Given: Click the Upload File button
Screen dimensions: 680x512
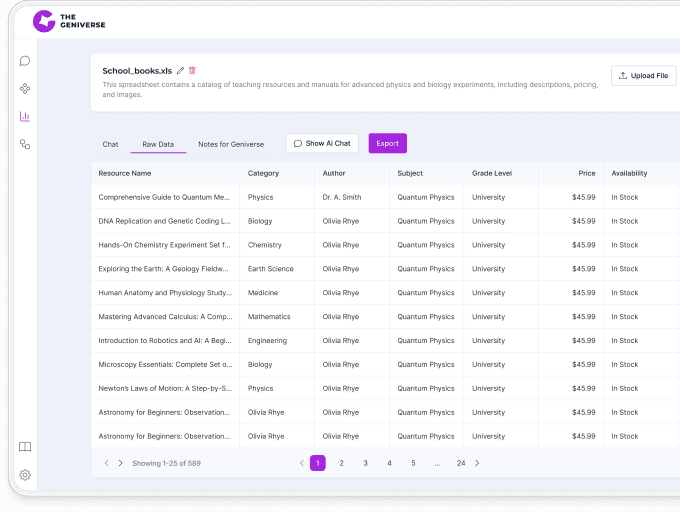Looking at the screenshot, I should click(x=643, y=76).
